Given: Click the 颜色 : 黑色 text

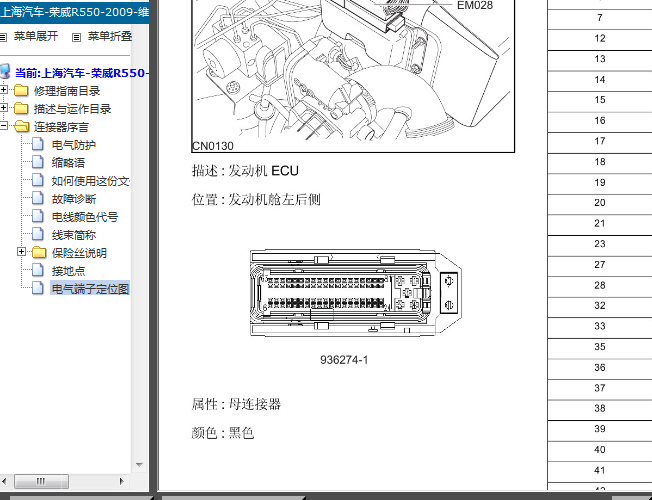Looking at the screenshot, I should [222, 433].
